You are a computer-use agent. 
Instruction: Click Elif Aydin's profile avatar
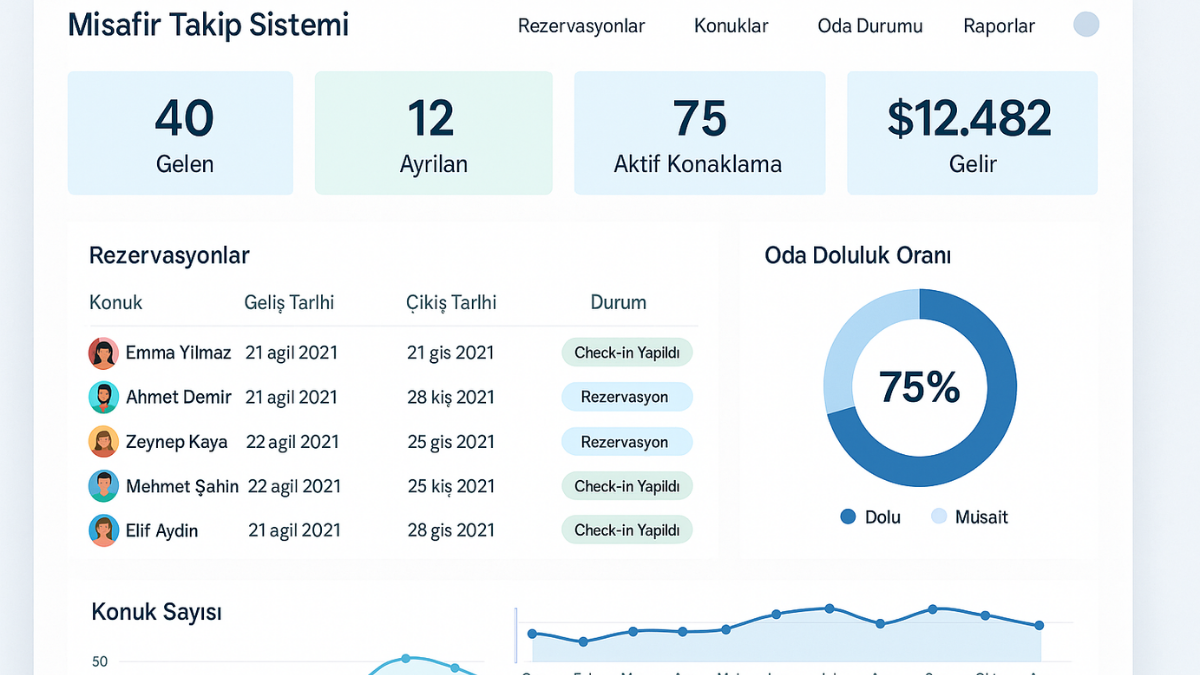[103, 530]
